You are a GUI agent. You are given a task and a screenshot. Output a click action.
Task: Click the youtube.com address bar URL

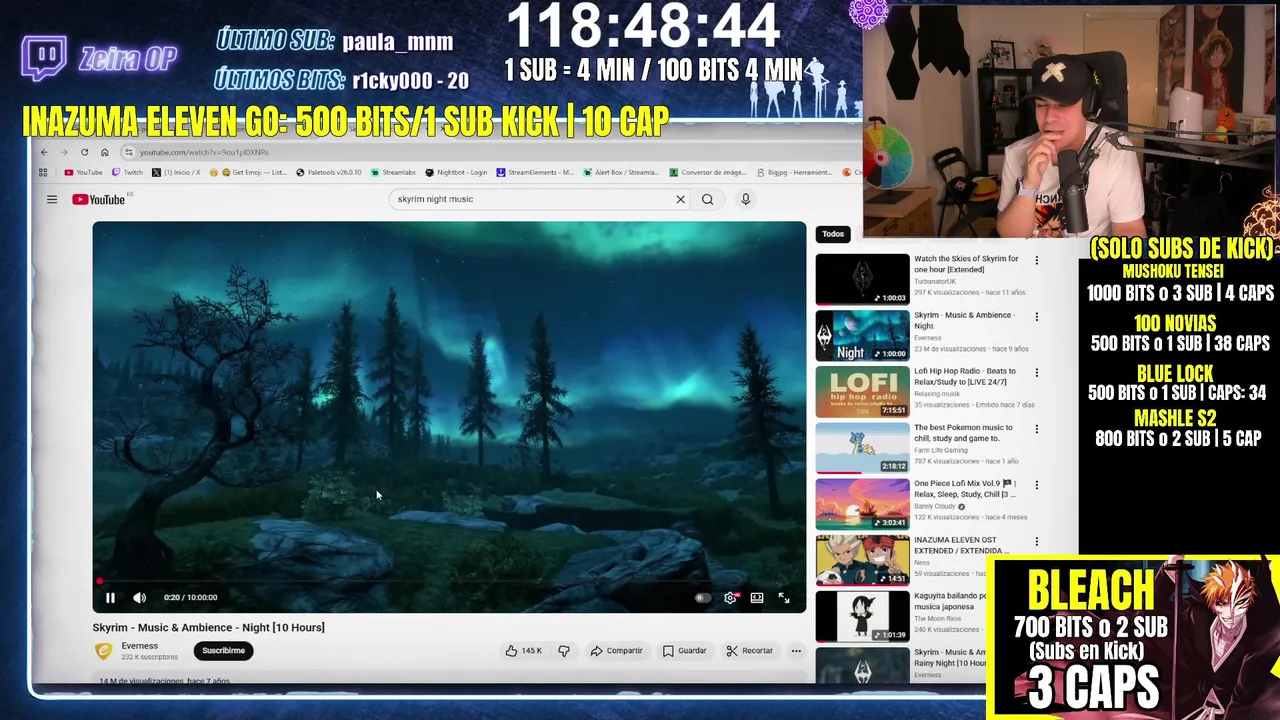point(204,152)
